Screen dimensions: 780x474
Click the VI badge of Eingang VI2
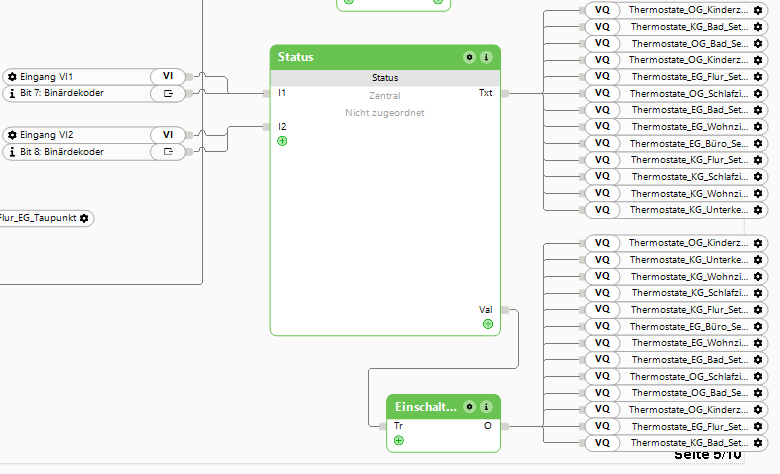(168, 135)
